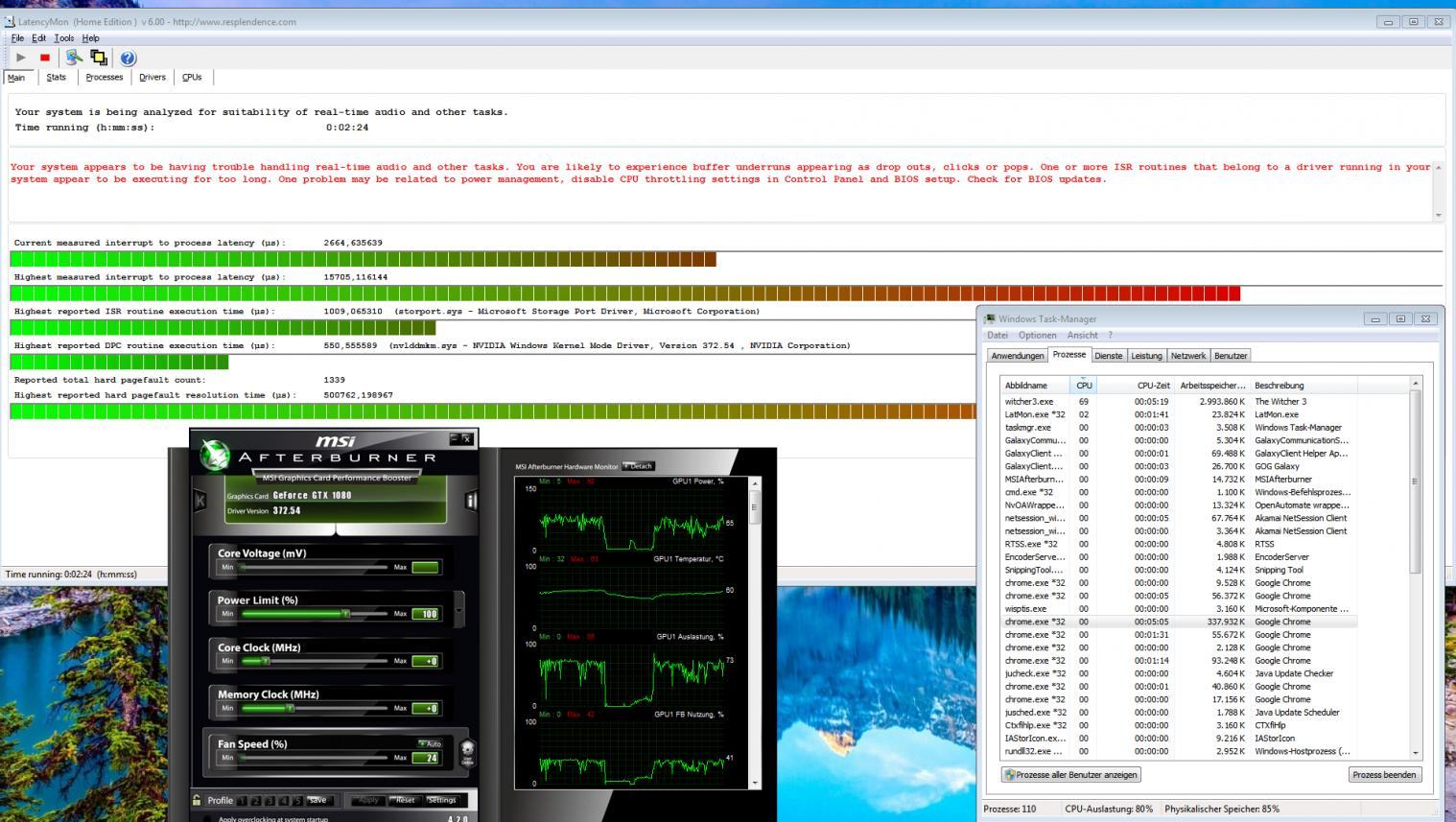Click the Prozess beenden button
This screenshot has height=822, width=1456.
[1384, 774]
